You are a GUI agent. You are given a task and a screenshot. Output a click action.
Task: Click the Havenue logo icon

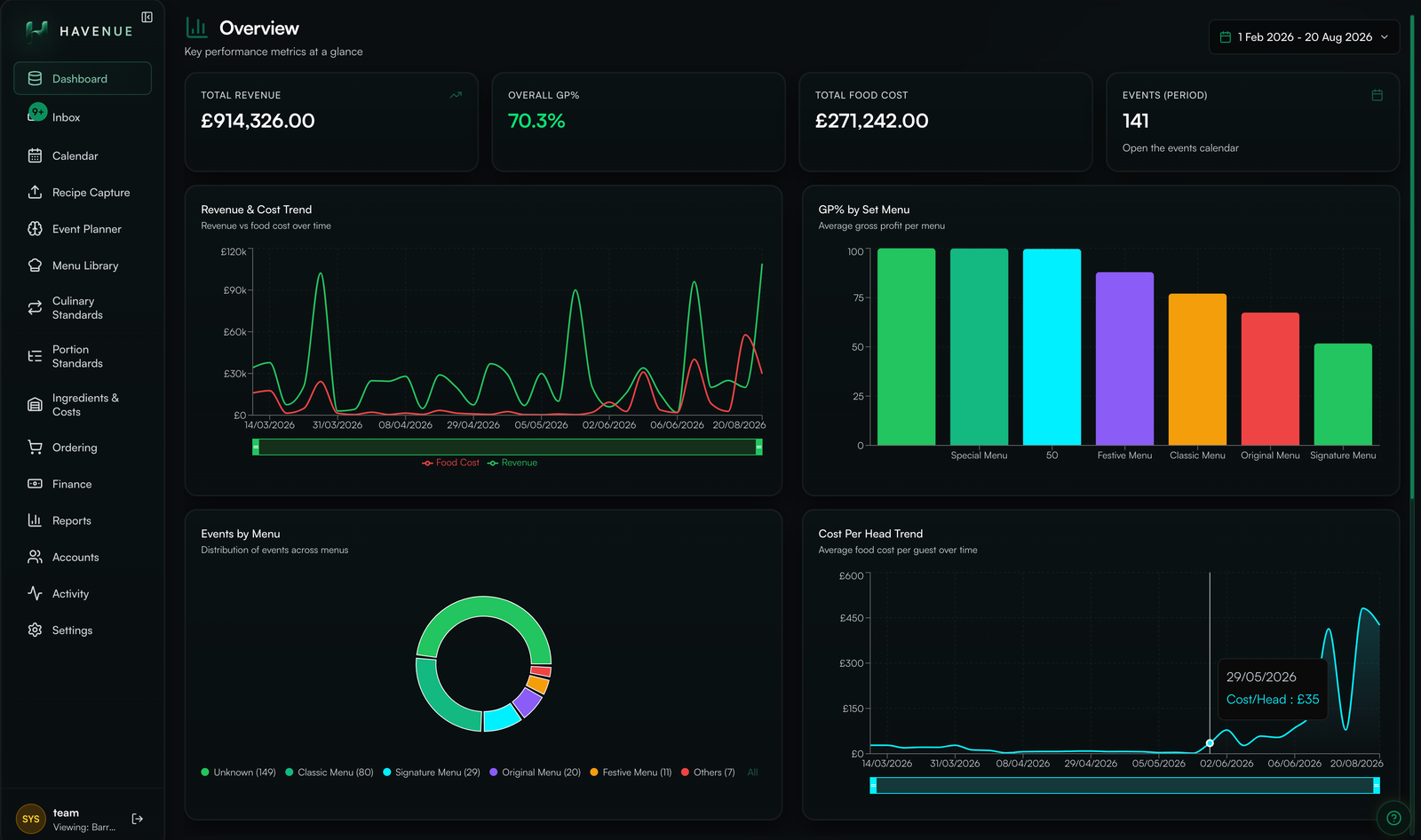[36, 31]
